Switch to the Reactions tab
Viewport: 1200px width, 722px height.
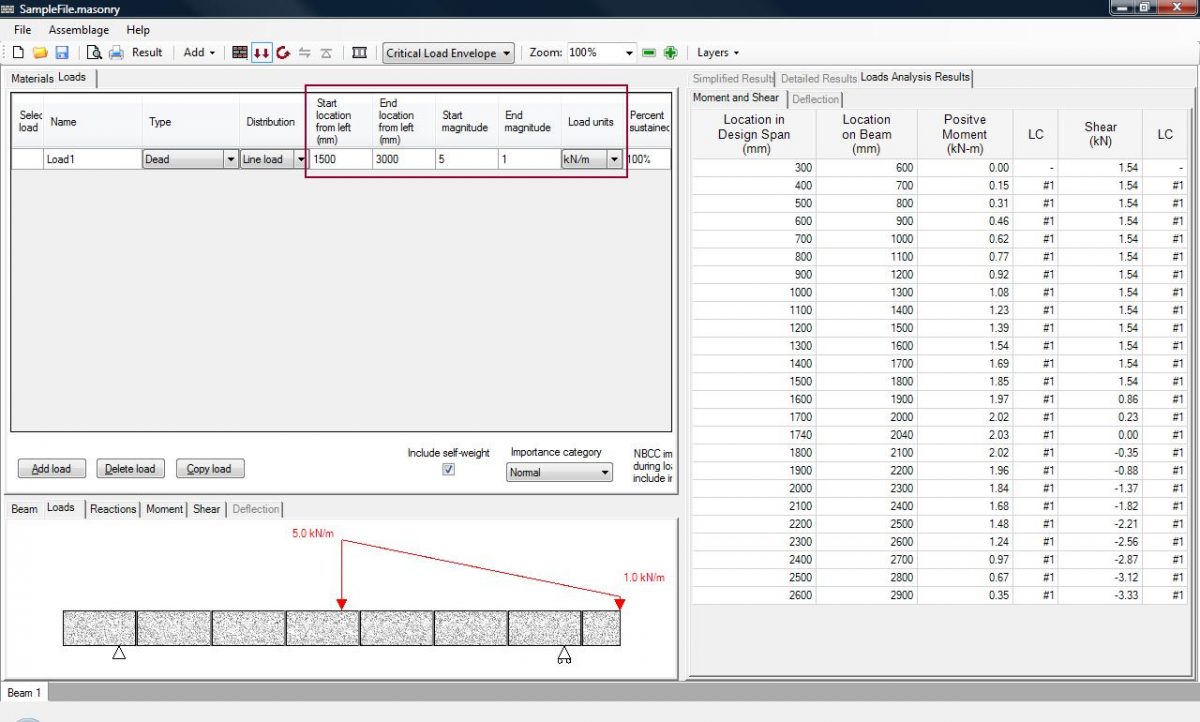pyautogui.click(x=112, y=509)
